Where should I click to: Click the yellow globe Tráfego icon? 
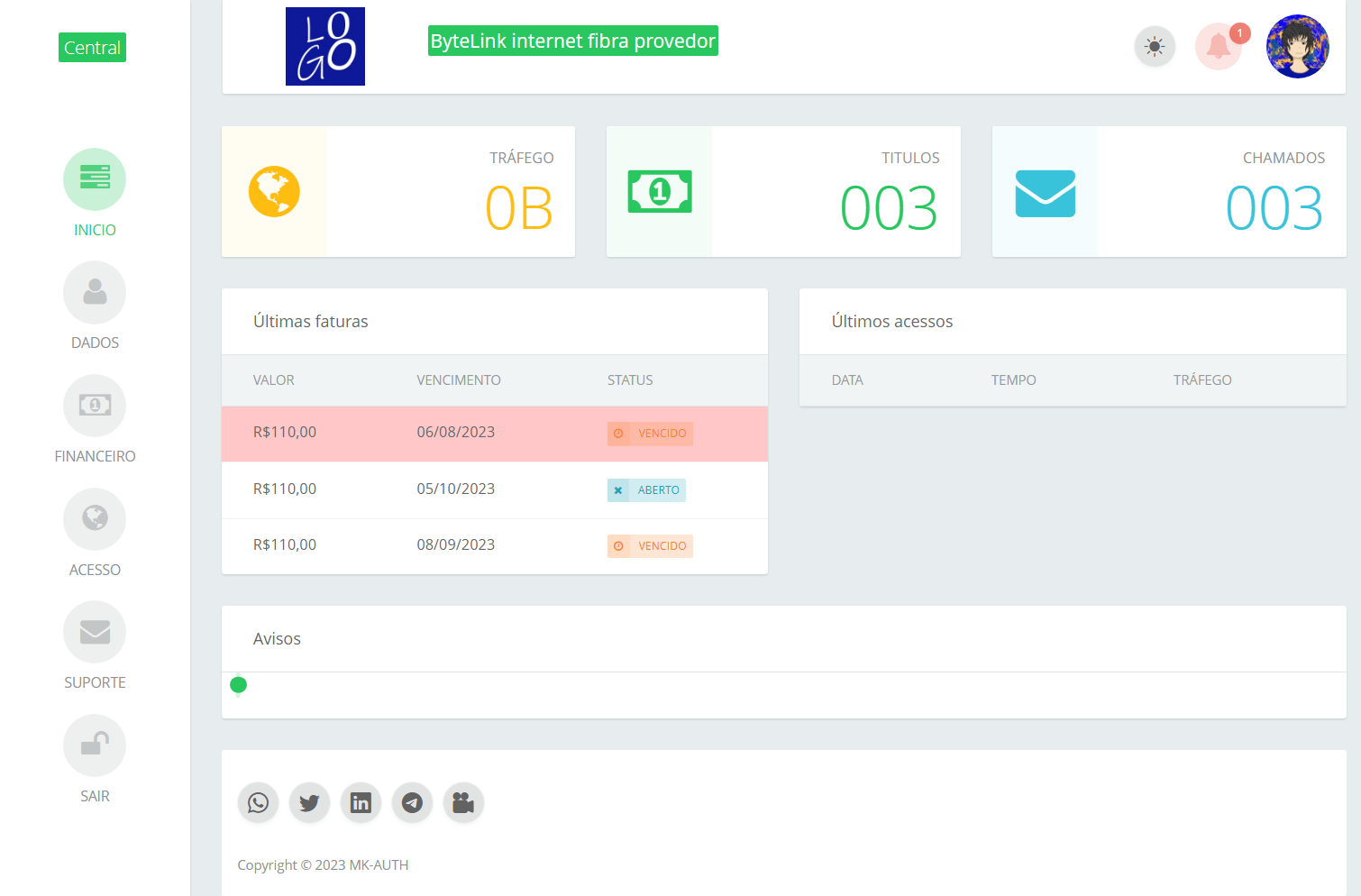274,192
